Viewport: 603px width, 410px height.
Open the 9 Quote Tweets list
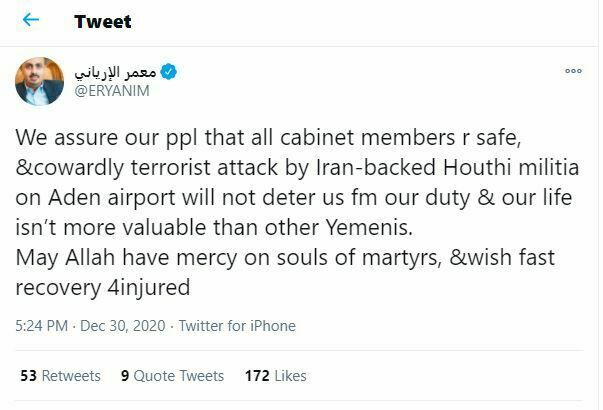point(172,376)
